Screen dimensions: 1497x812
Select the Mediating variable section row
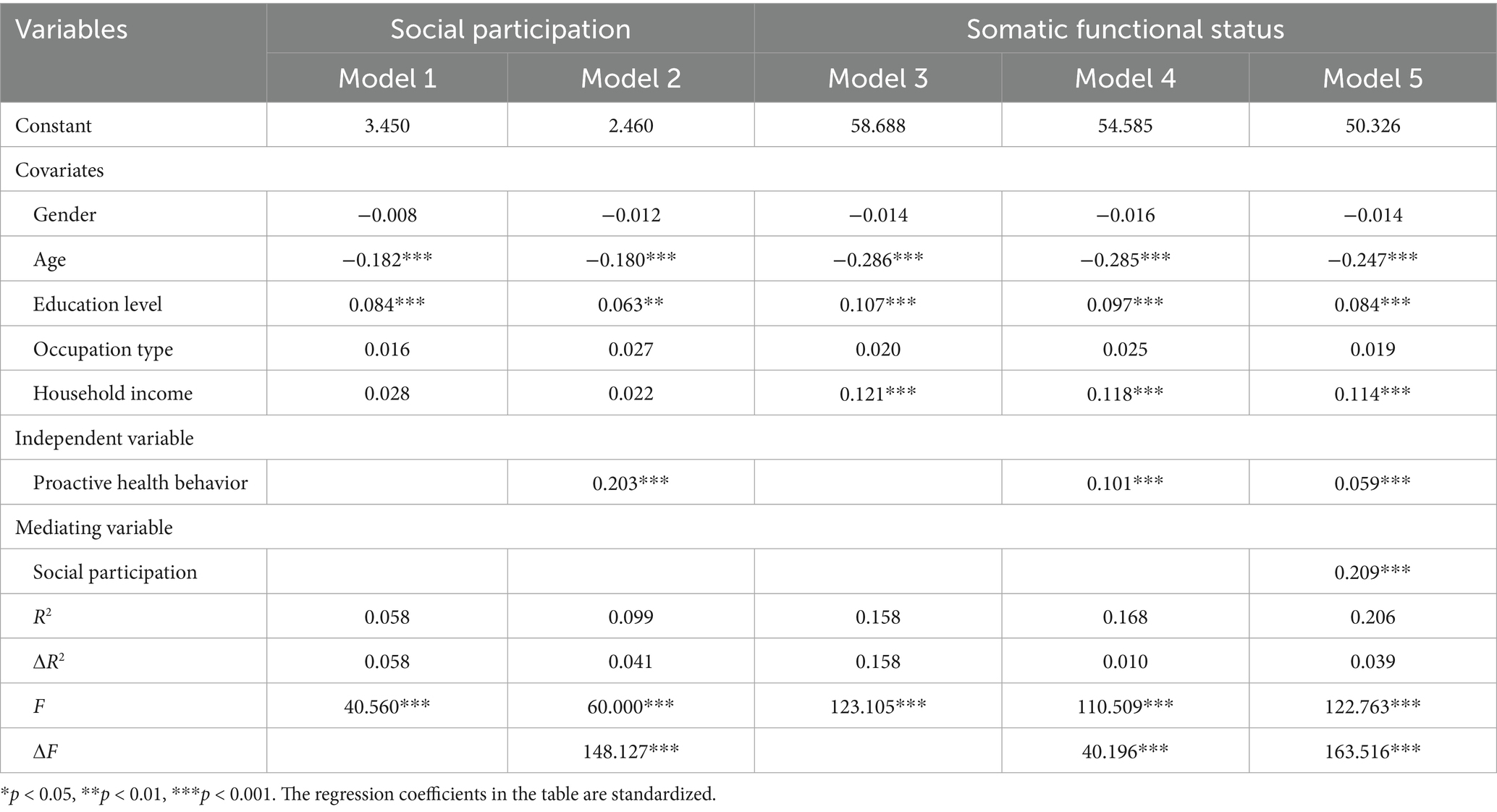pyautogui.click(x=94, y=528)
